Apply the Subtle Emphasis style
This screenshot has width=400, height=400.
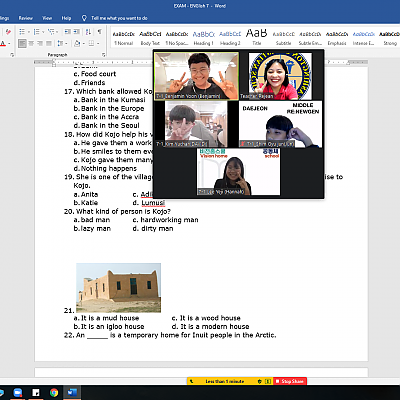(310, 38)
